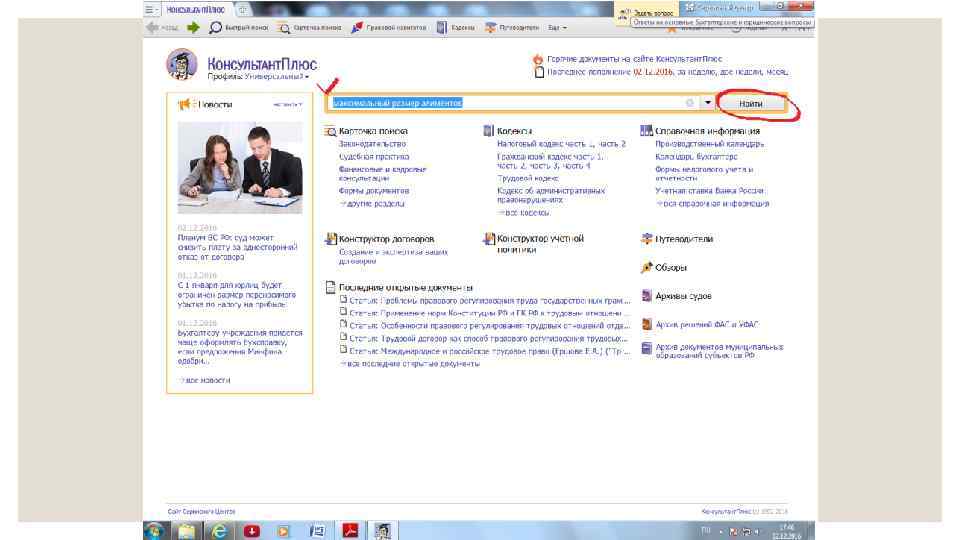Image resolution: width=960 pixels, height=540 pixels.
Task: Open File Explorer folder in taskbar
Action: tap(186, 531)
